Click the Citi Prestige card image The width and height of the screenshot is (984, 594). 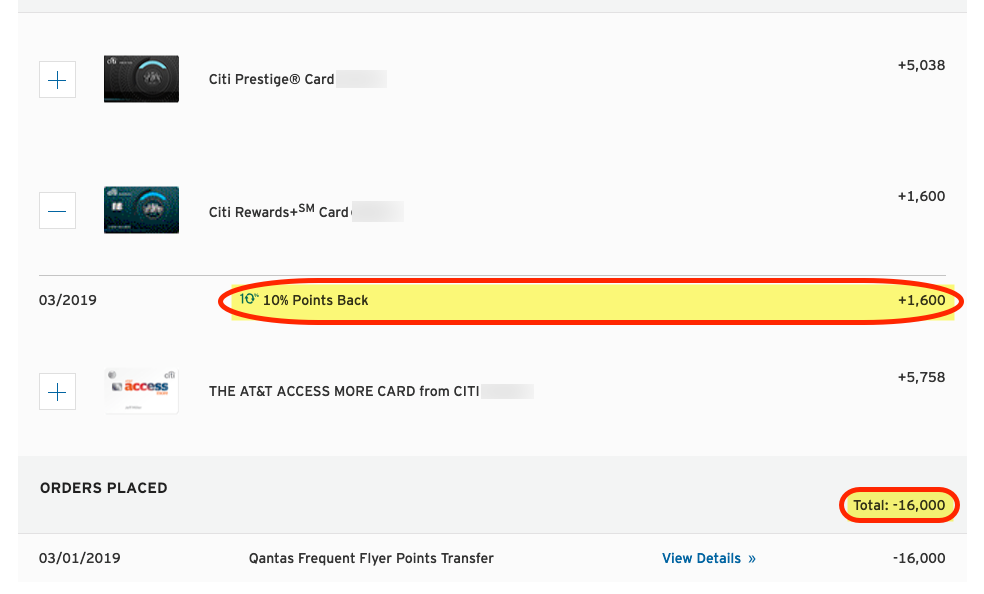tap(141, 79)
